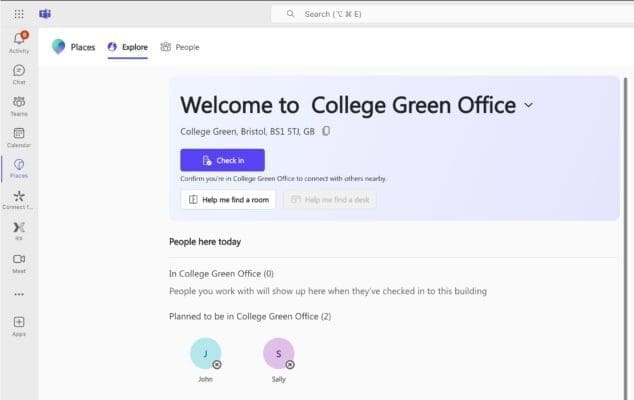The height and width of the screenshot is (400, 634).
Task: Click the search magnifier icon
Action: point(290,14)
